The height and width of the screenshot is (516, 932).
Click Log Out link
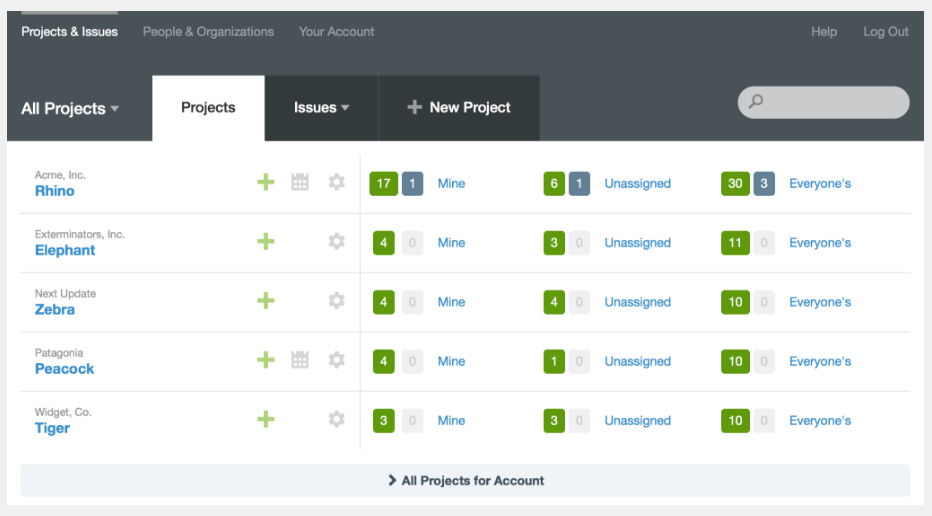[x=885, y=32]
